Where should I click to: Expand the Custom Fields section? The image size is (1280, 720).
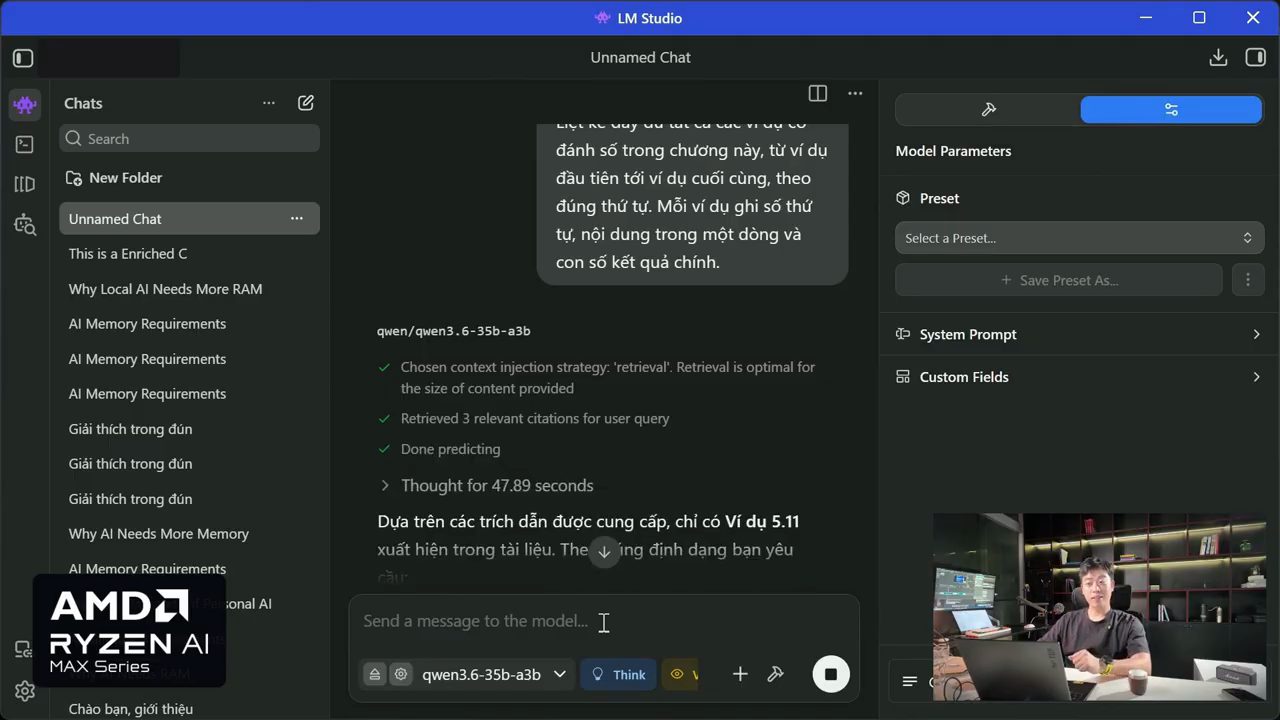pos(1079,377)
